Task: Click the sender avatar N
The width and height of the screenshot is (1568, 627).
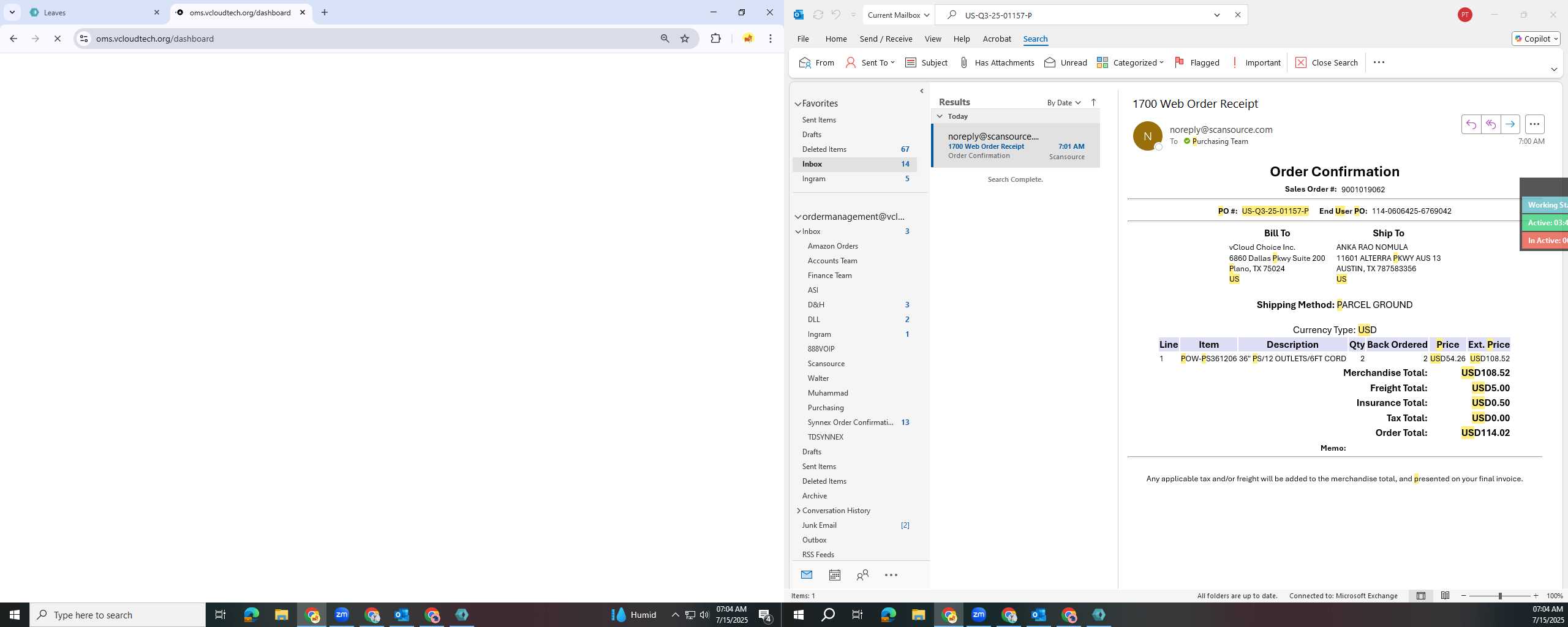Action: pos(1147,136)
